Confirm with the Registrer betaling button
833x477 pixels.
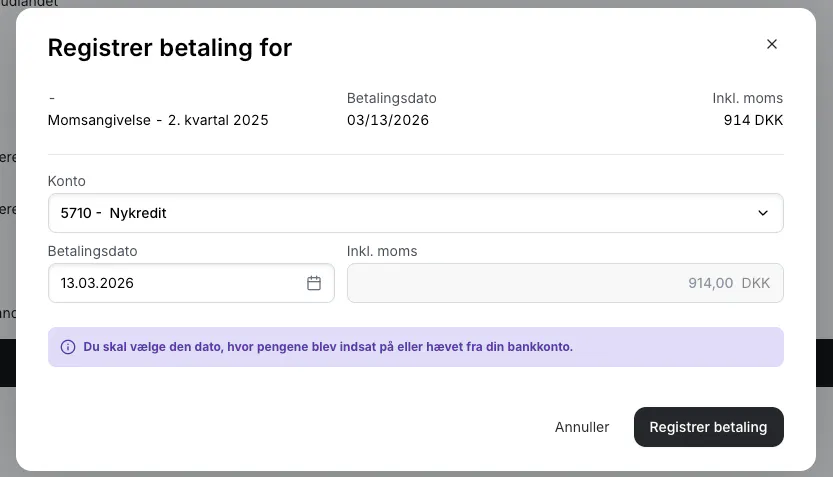pos(708,427)
